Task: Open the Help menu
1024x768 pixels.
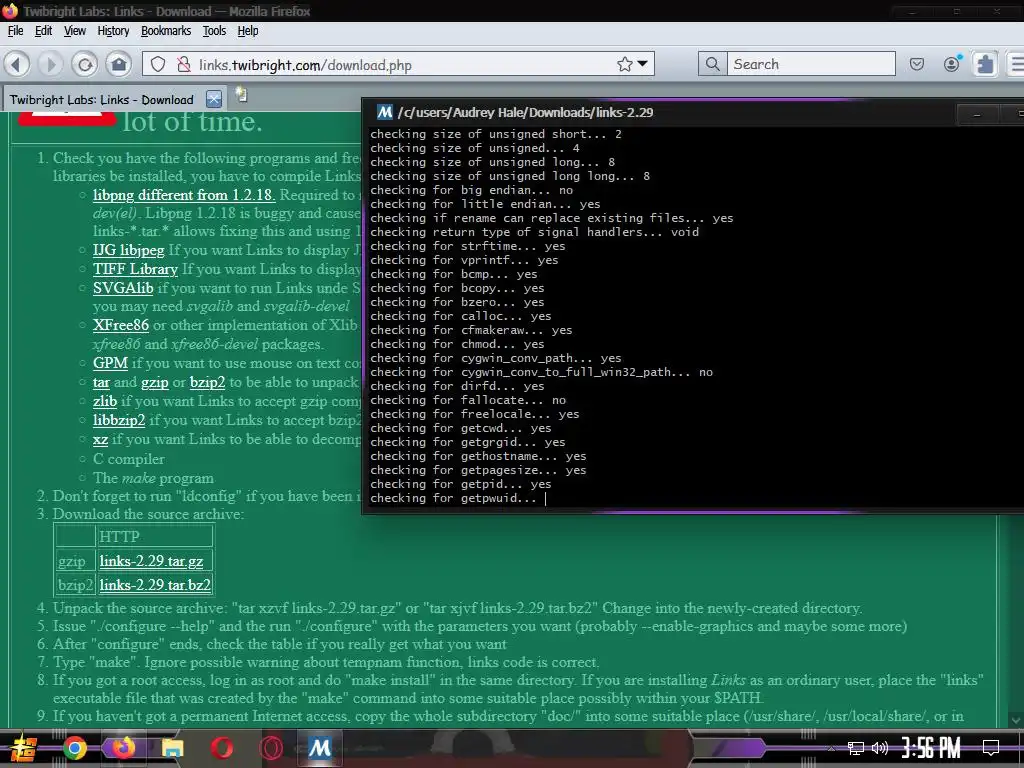Action: (248, 31)
